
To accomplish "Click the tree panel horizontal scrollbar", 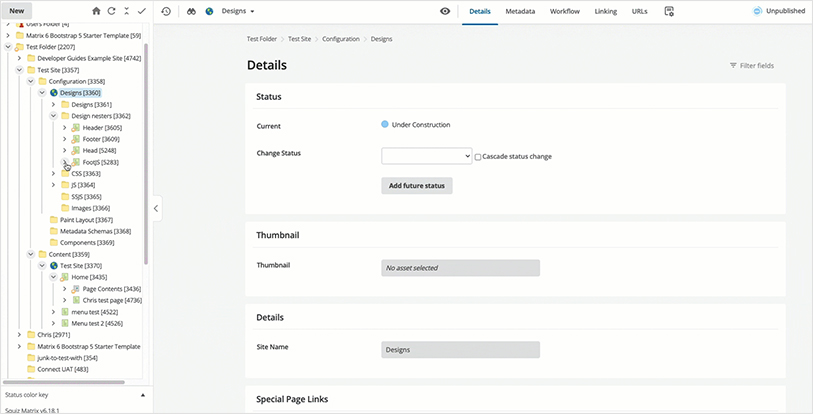I will [64, 382].
